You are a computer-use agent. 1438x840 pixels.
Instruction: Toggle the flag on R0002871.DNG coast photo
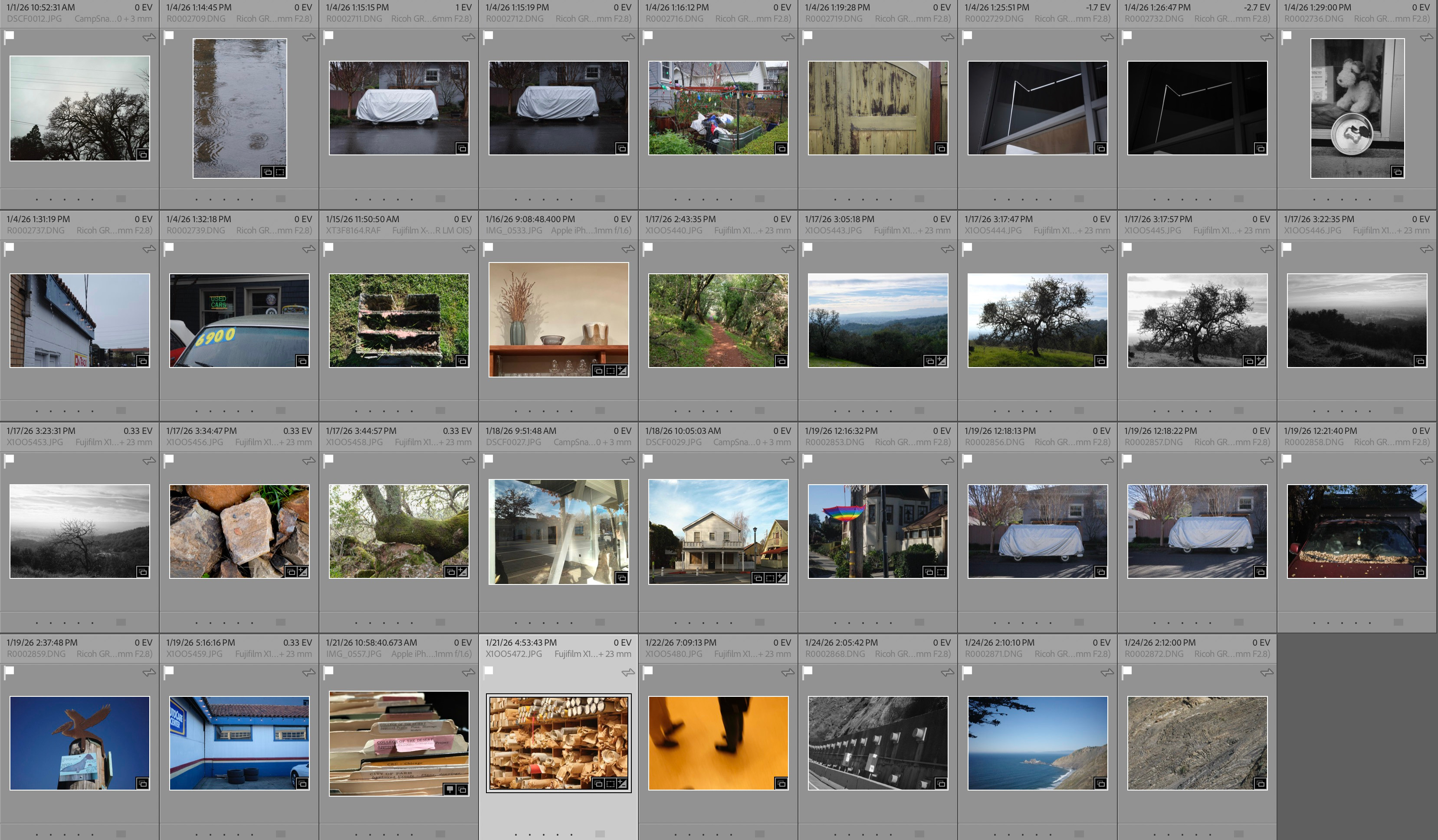coord(968,671)
